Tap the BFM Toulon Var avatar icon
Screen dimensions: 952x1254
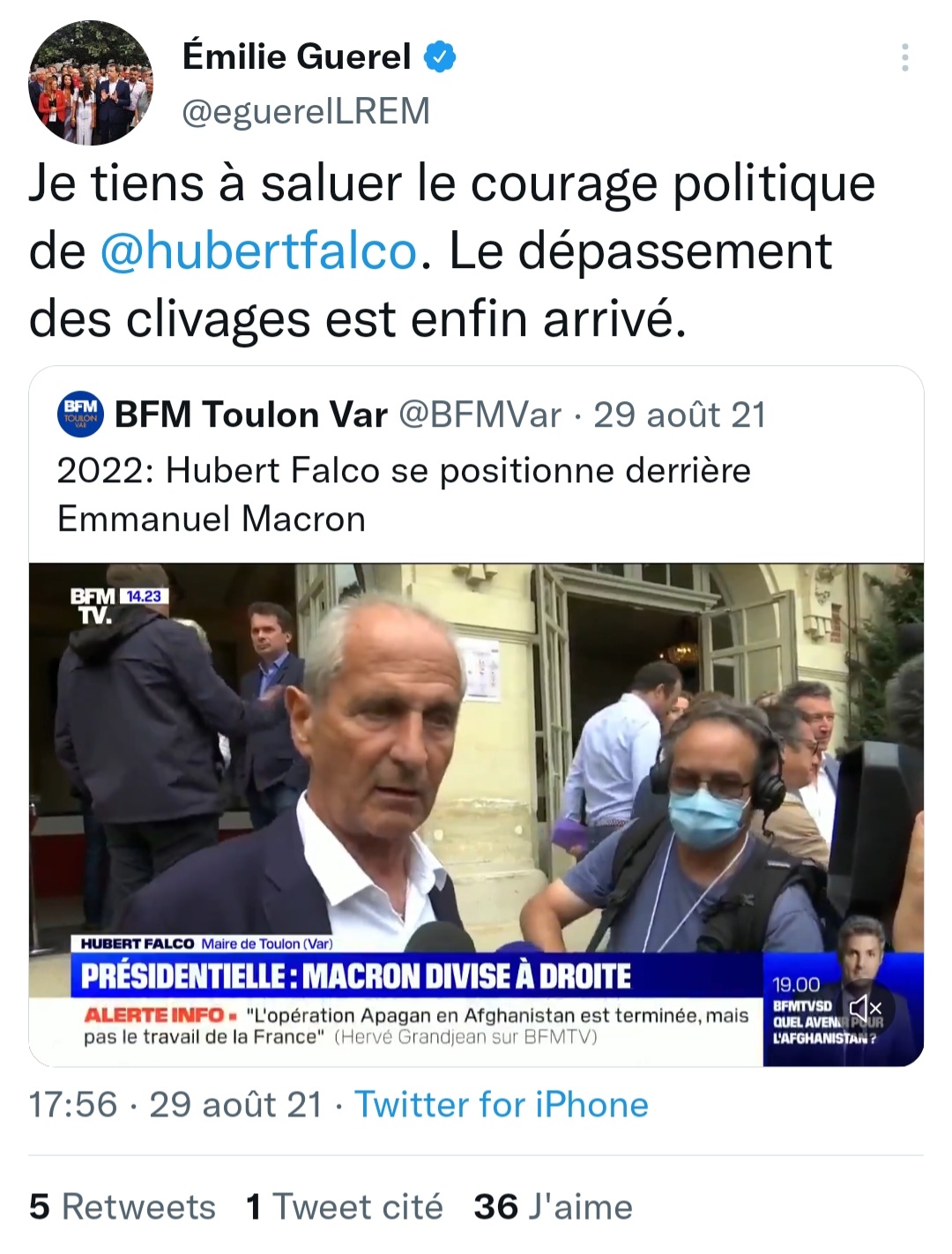(x=81, y=414)
